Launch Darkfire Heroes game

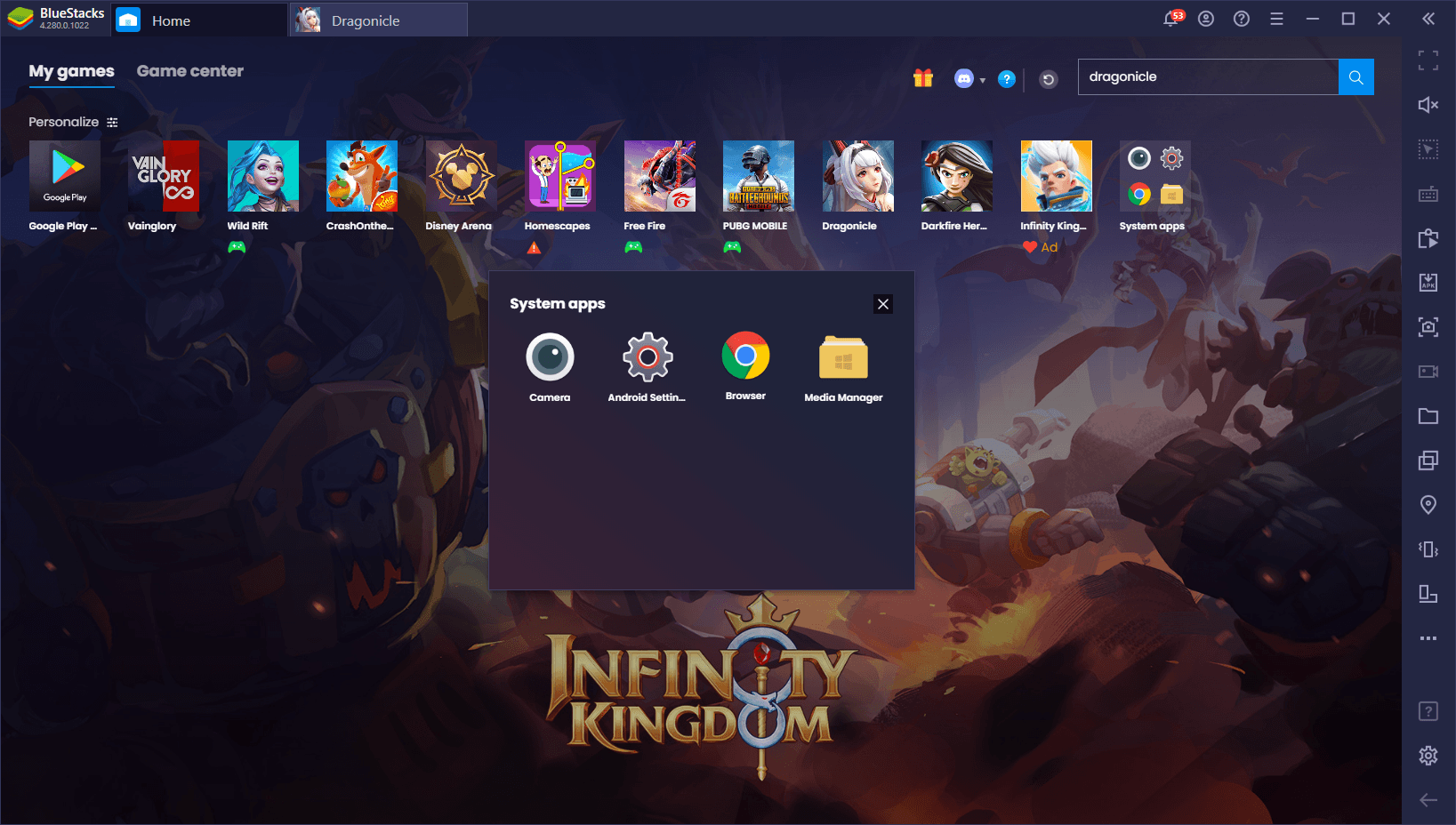coord(957,176)
